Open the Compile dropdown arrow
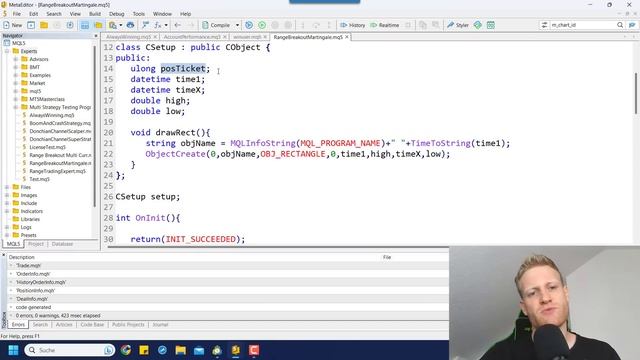 [x=237, y=25]
